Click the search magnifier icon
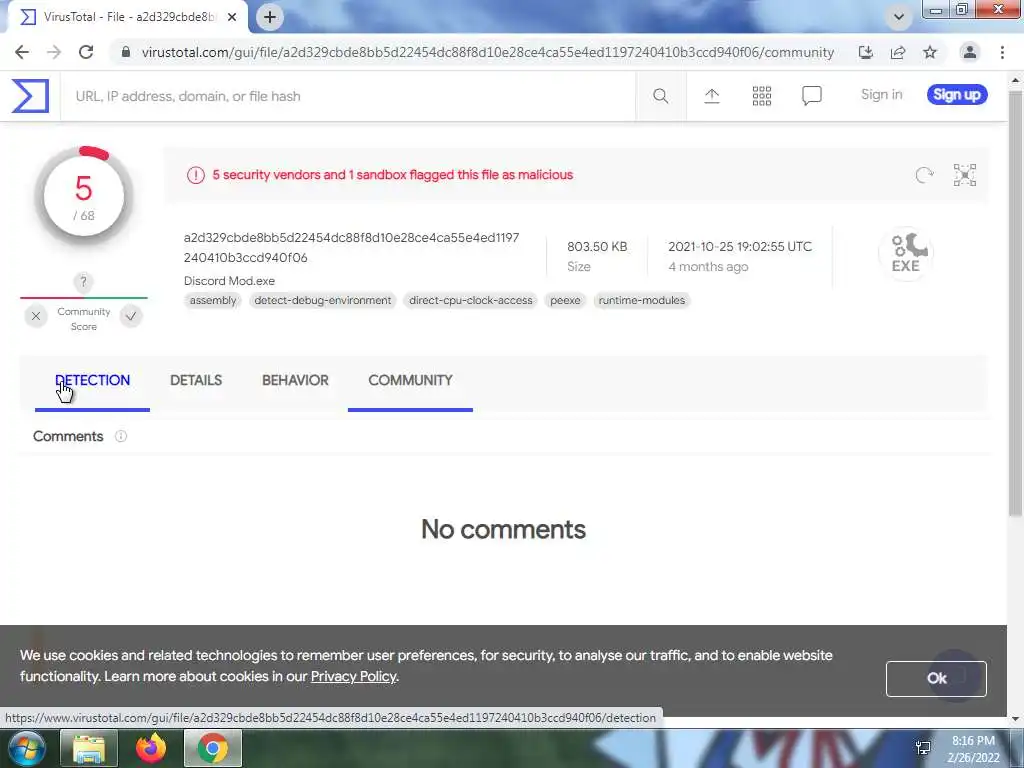This screenshot has height=768, width=1024. click(660, 96)
